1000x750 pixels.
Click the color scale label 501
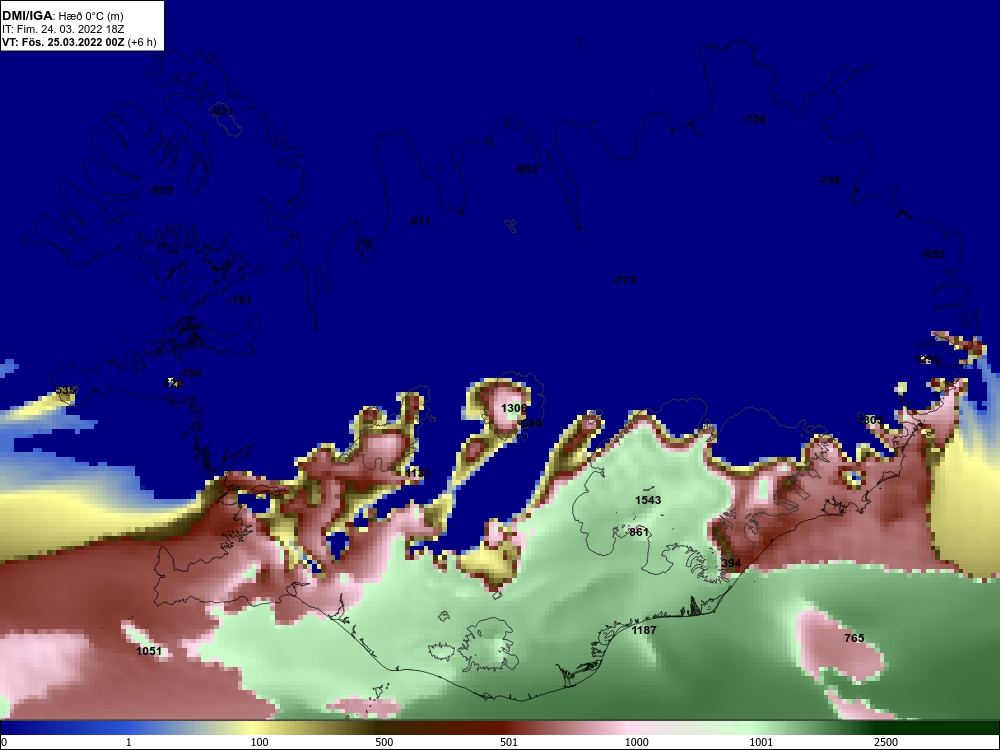click(x=509, y=742)
